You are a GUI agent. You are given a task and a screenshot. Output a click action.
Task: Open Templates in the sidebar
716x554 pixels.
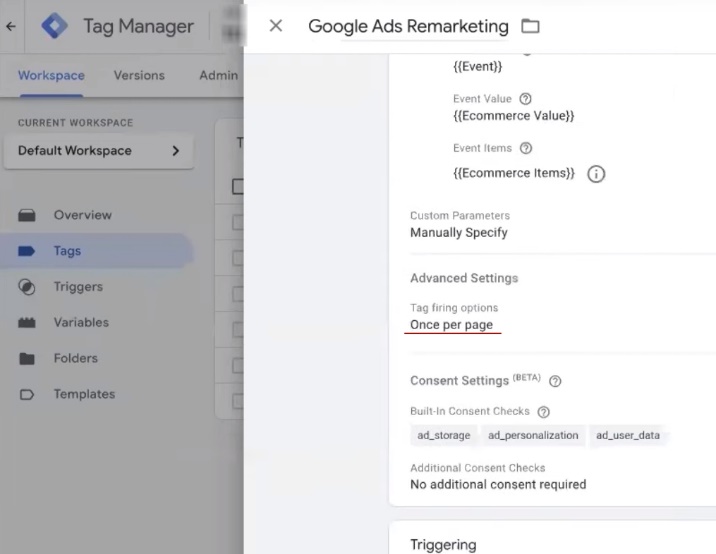(84, 394)
